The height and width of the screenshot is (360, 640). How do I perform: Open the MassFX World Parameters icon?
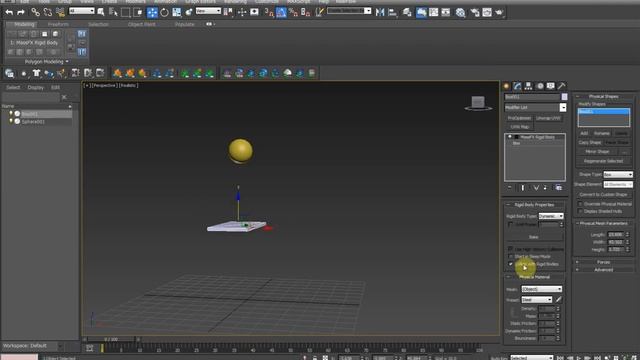click(9, 73)
